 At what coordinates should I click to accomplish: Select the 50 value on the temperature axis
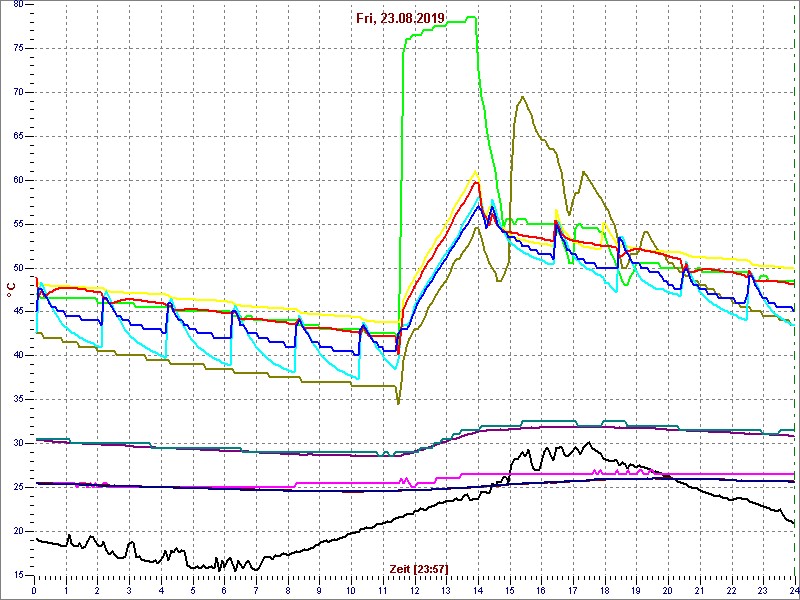(18, 268)
